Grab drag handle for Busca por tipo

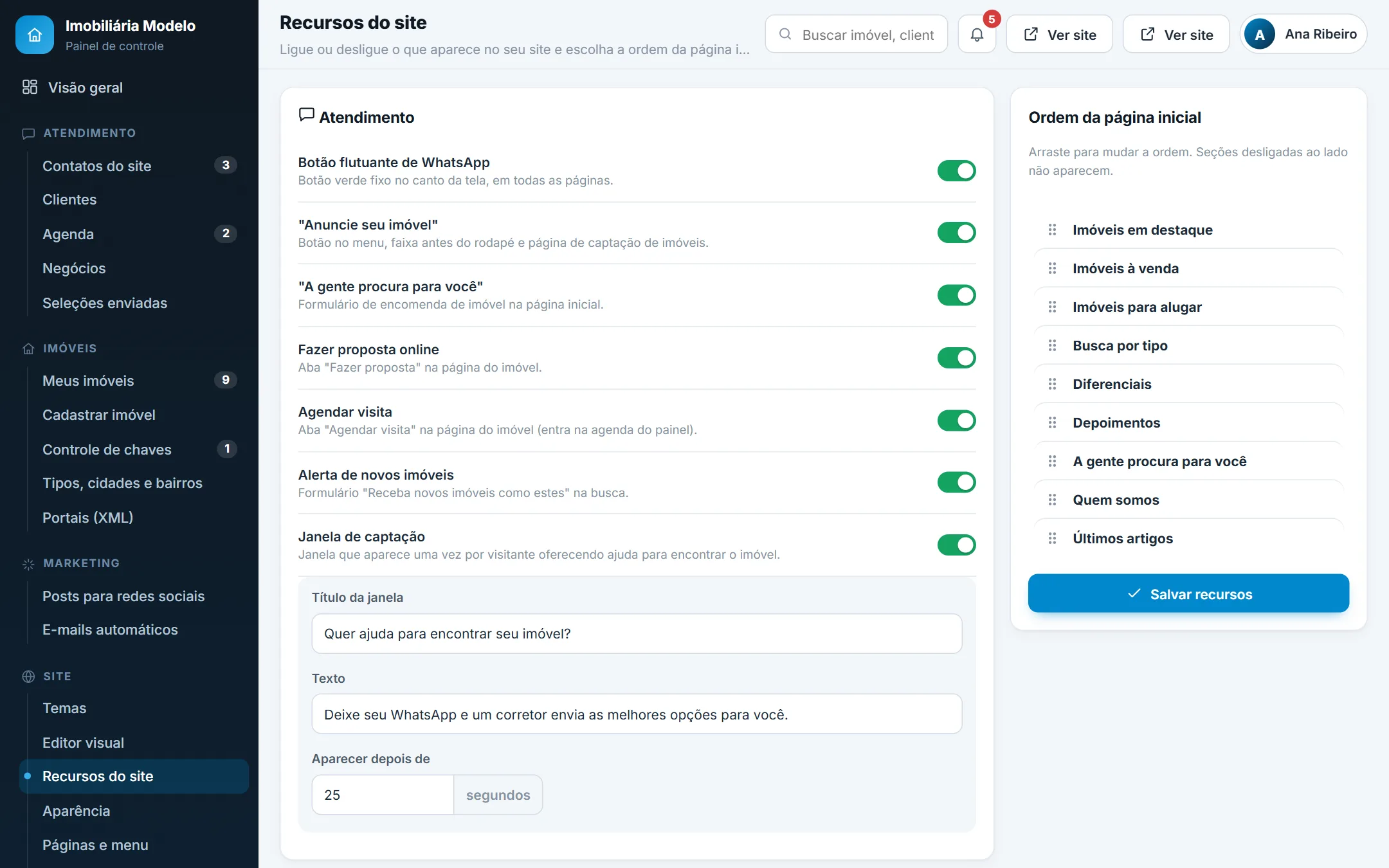click(1052, 345)
